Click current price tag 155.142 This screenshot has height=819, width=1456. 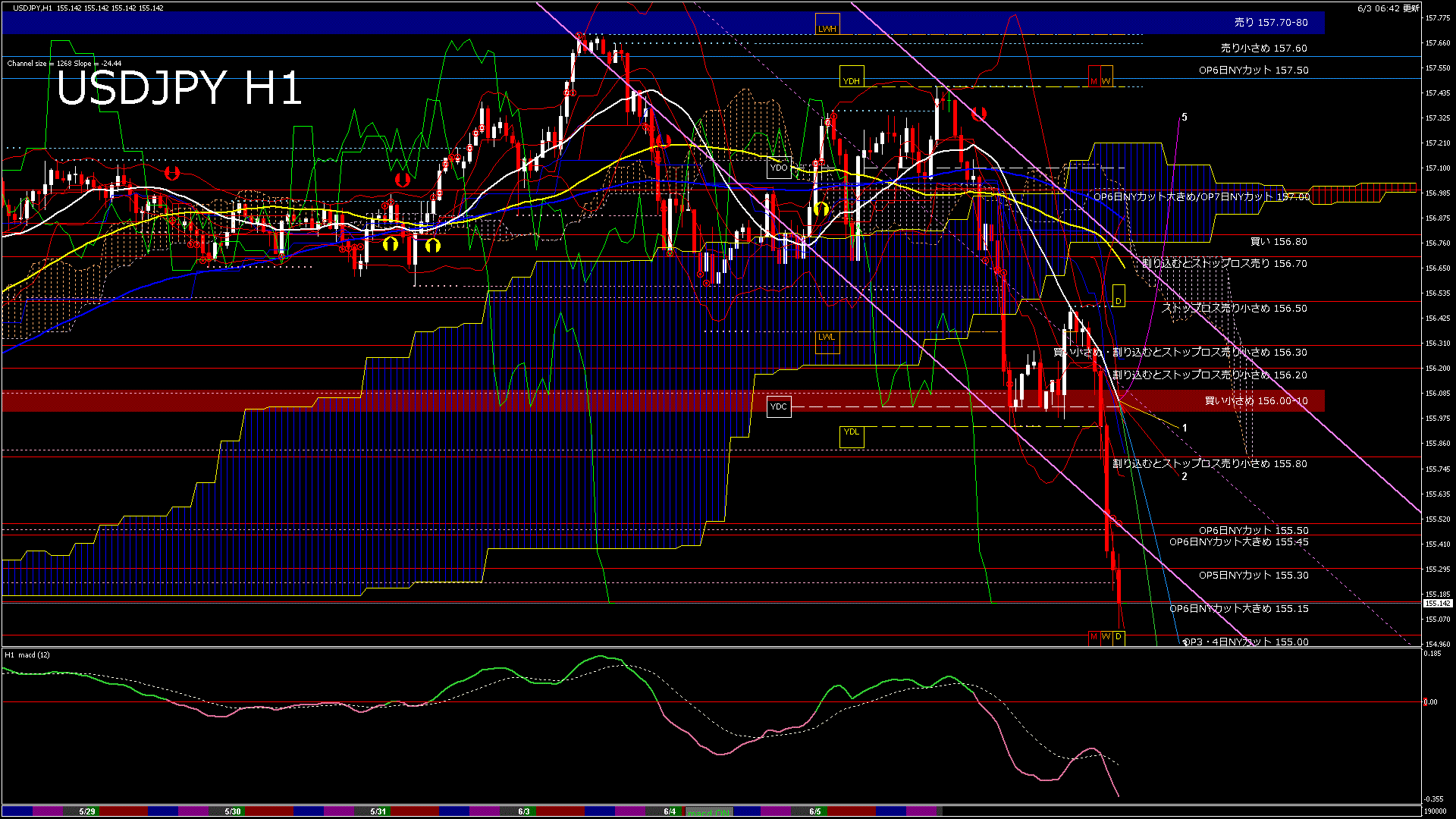1437,604
